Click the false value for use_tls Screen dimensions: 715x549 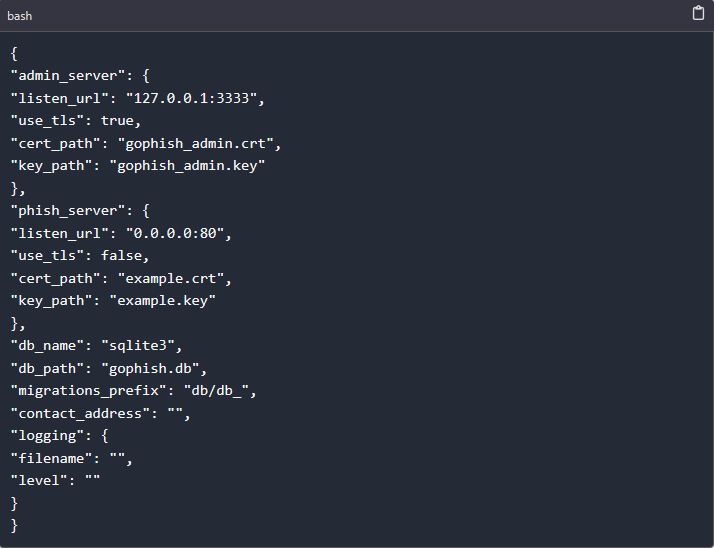(121, 255)
